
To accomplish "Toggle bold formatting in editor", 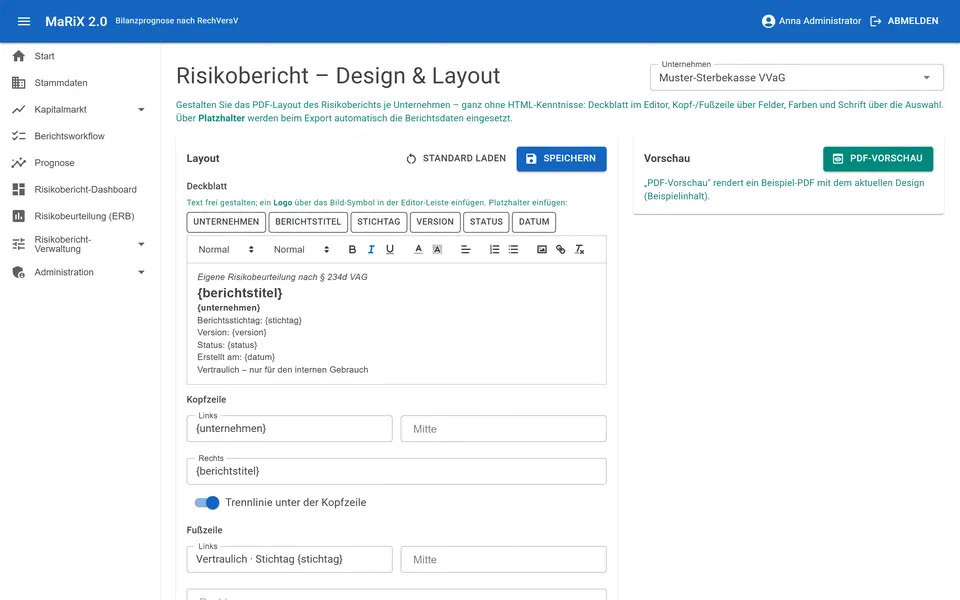I will tap(352, 249).
